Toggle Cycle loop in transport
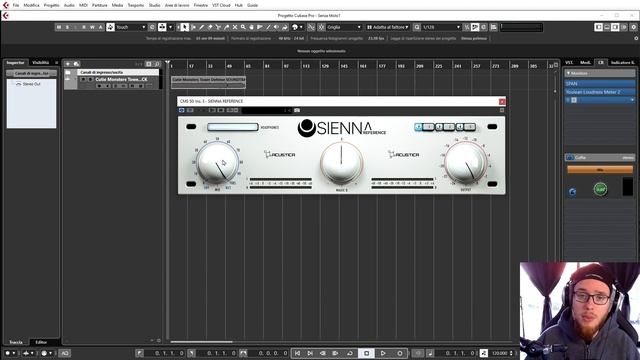Image resolution: width=640 pixels, height=360 pixels. (349, 353)
